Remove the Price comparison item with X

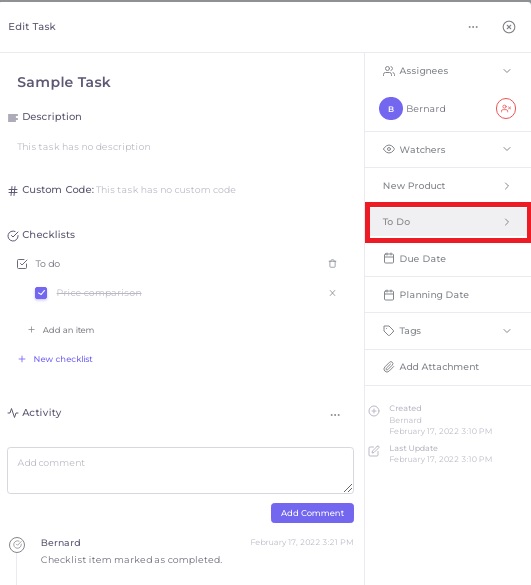pyautogui.click(x=332, y=293)
